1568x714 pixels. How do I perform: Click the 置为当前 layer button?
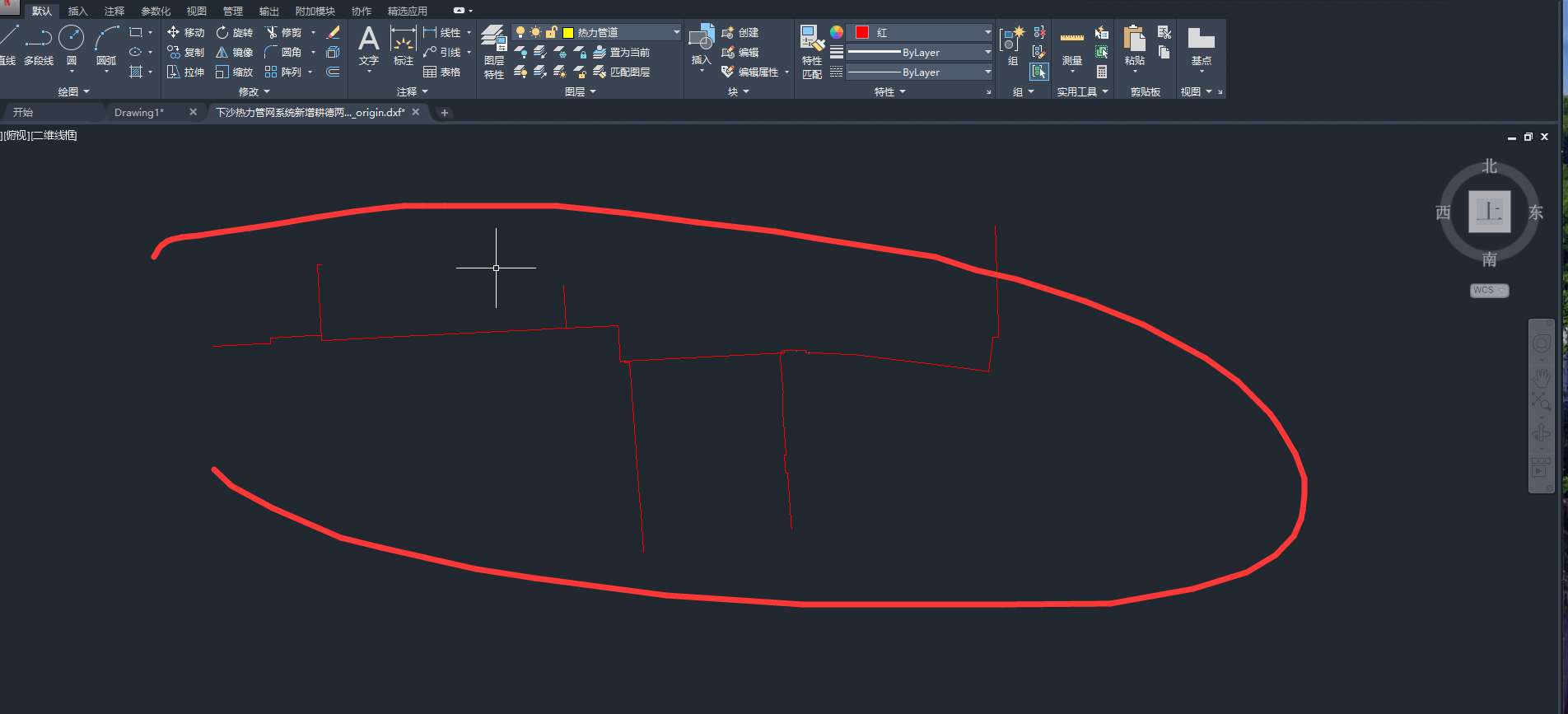tap(622, 52)
